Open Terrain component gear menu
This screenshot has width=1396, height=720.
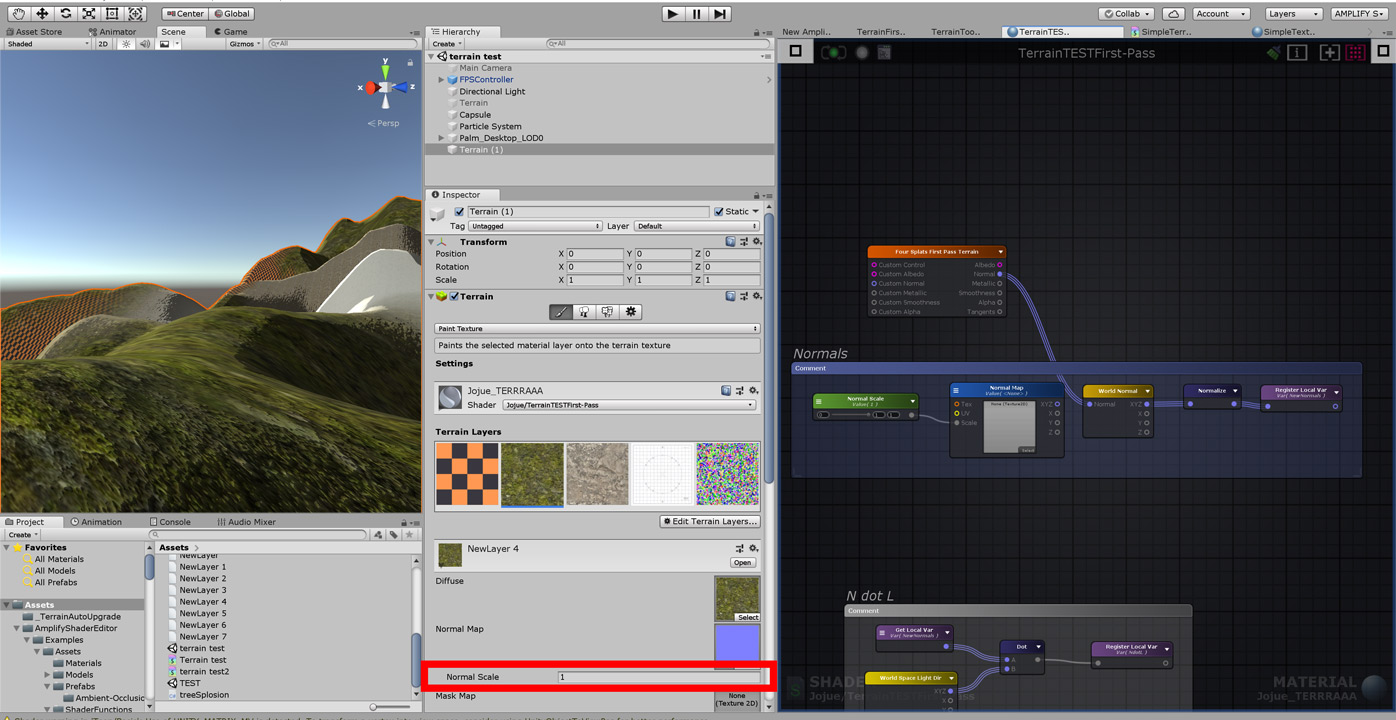point(756,296)
